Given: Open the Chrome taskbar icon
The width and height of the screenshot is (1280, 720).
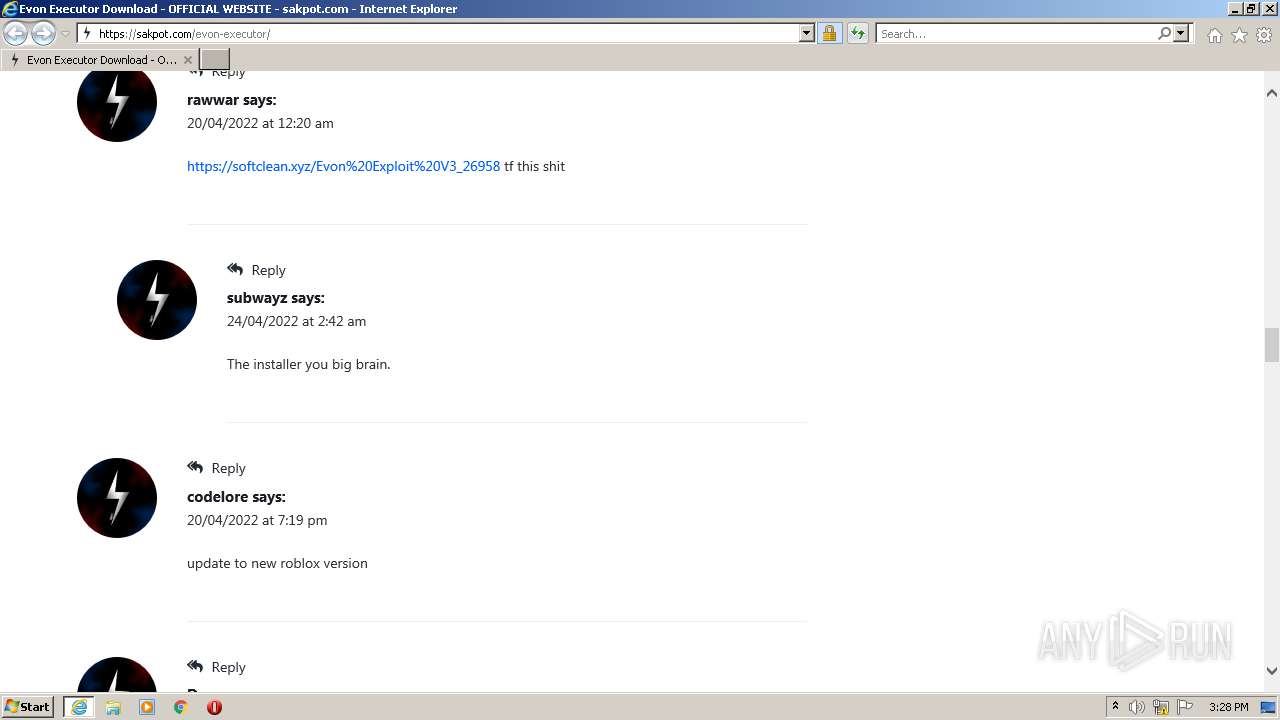Looking at the screenshot, I should pyautogui.click(x=181, y=707).
